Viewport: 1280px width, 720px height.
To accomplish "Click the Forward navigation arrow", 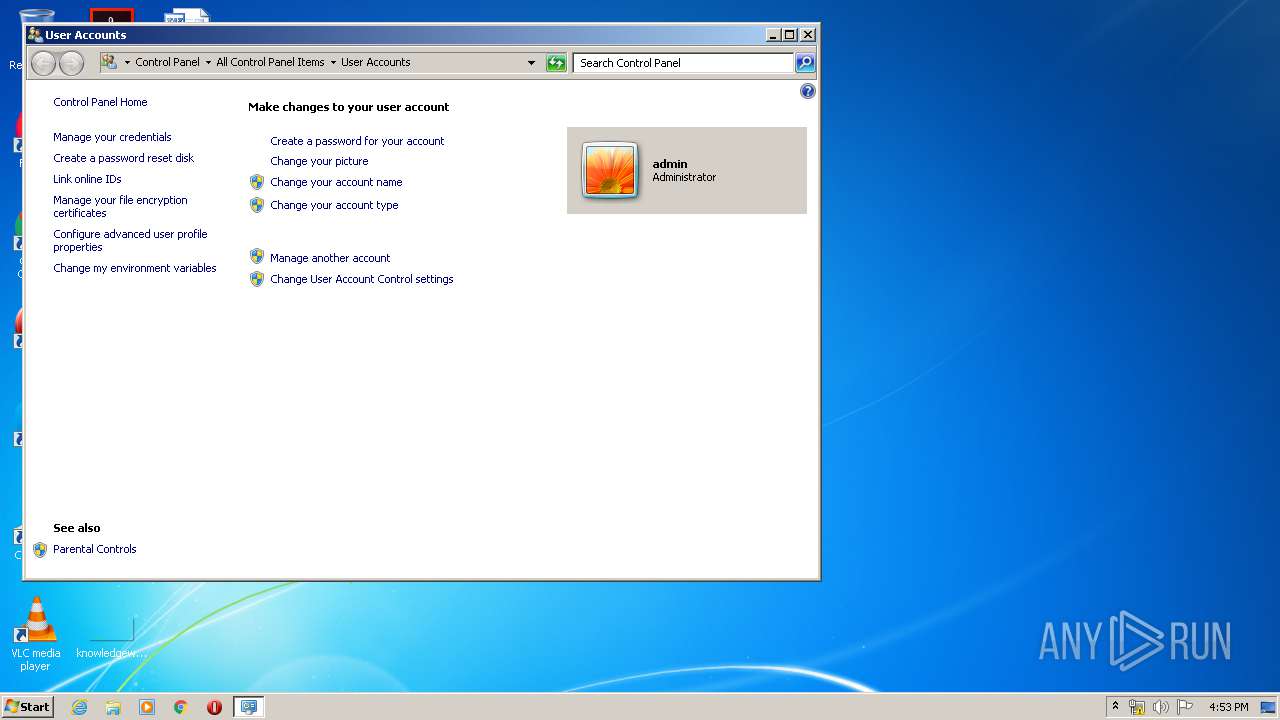I will click(x=71, y=63).
